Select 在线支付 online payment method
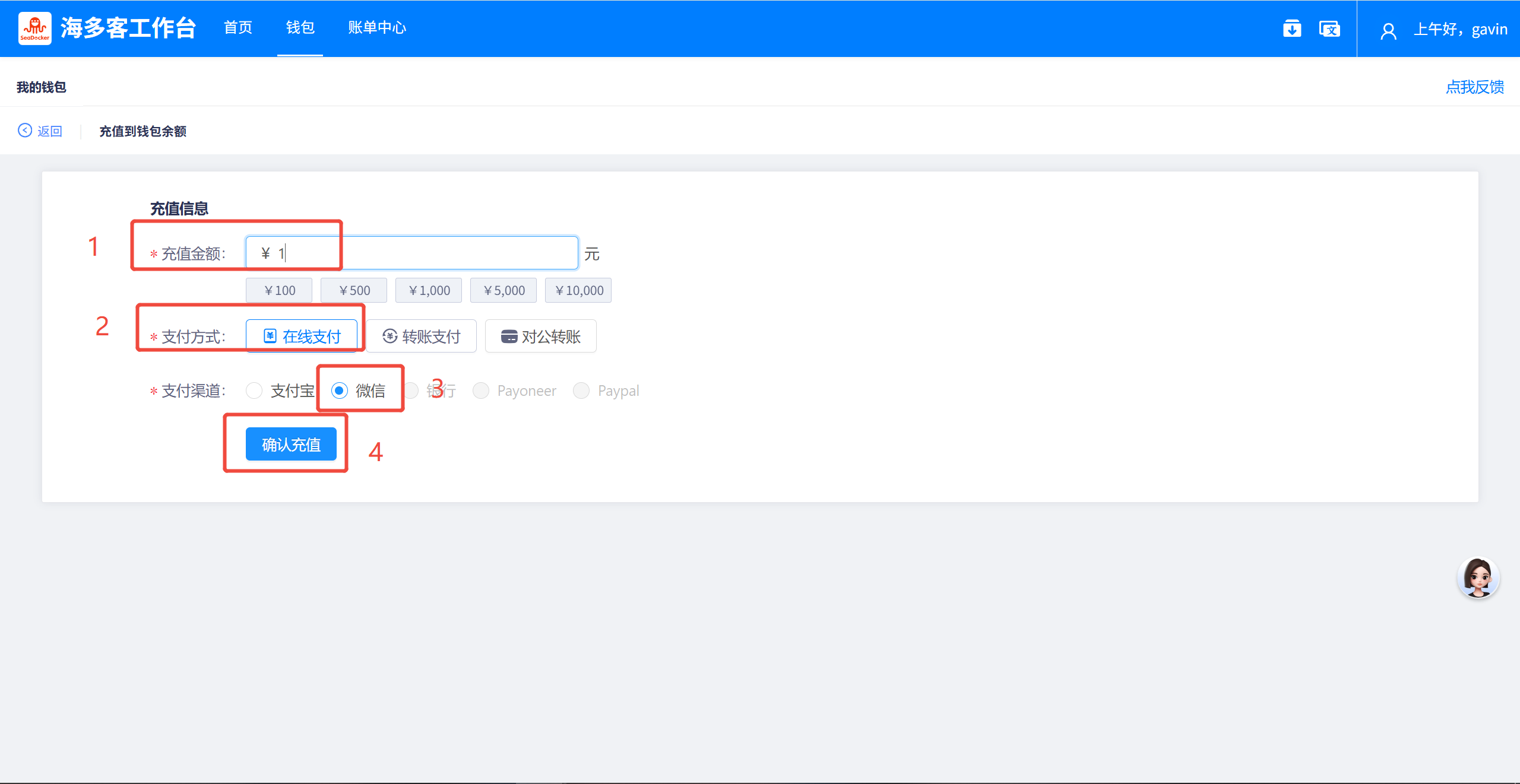1520x784 pixels. pos(302,337)
